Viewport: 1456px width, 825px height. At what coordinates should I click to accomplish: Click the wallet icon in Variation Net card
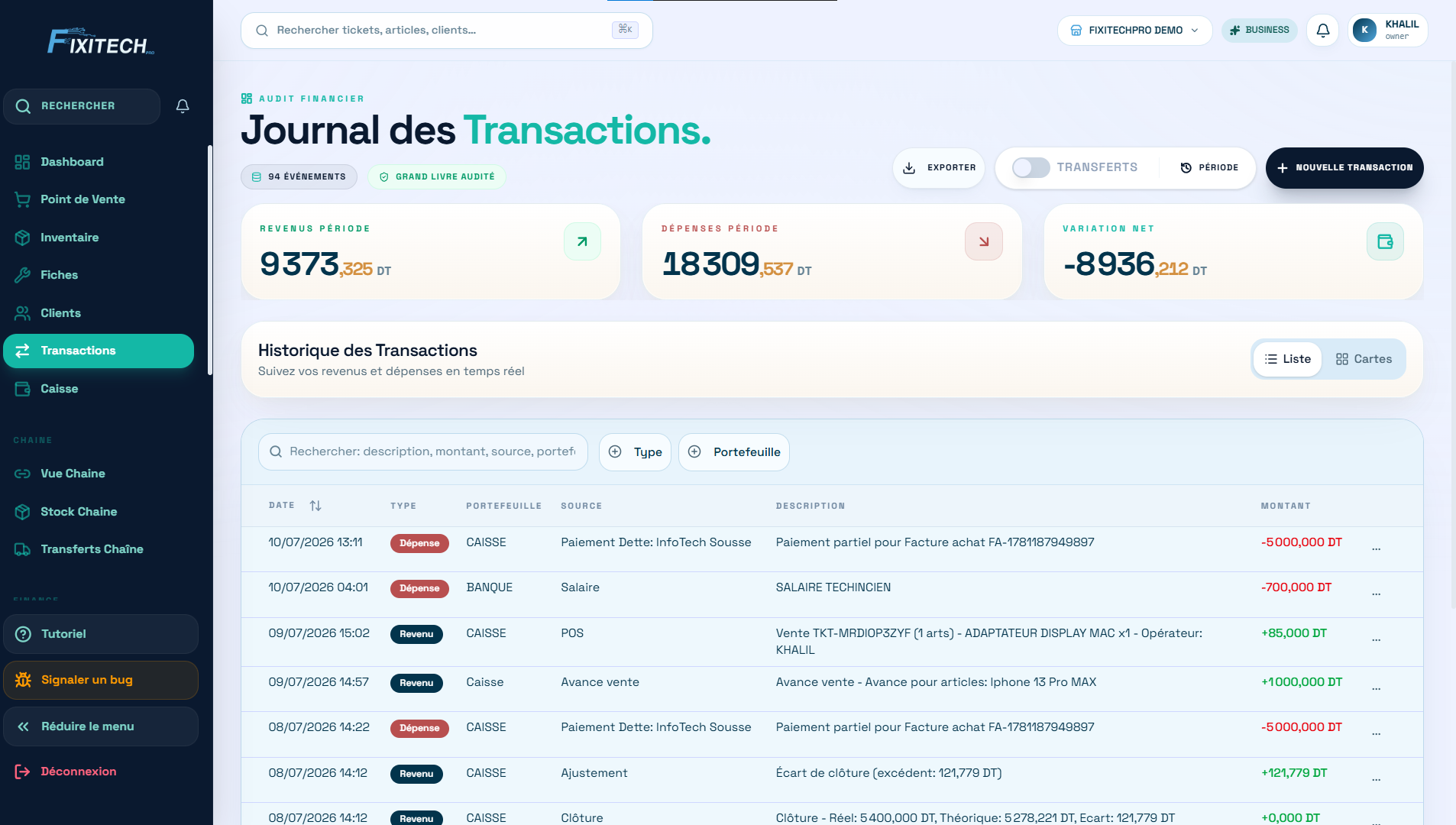point(1385,241)
